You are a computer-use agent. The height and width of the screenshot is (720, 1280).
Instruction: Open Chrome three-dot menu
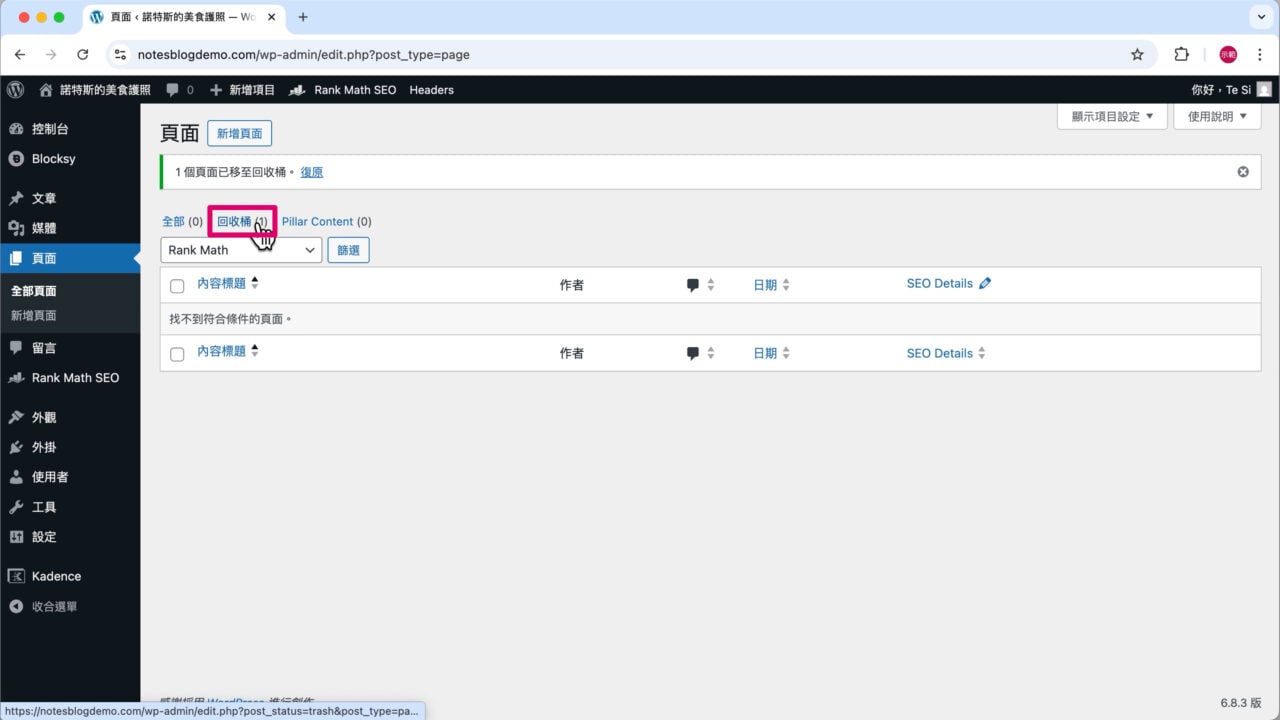[1259, 55]
